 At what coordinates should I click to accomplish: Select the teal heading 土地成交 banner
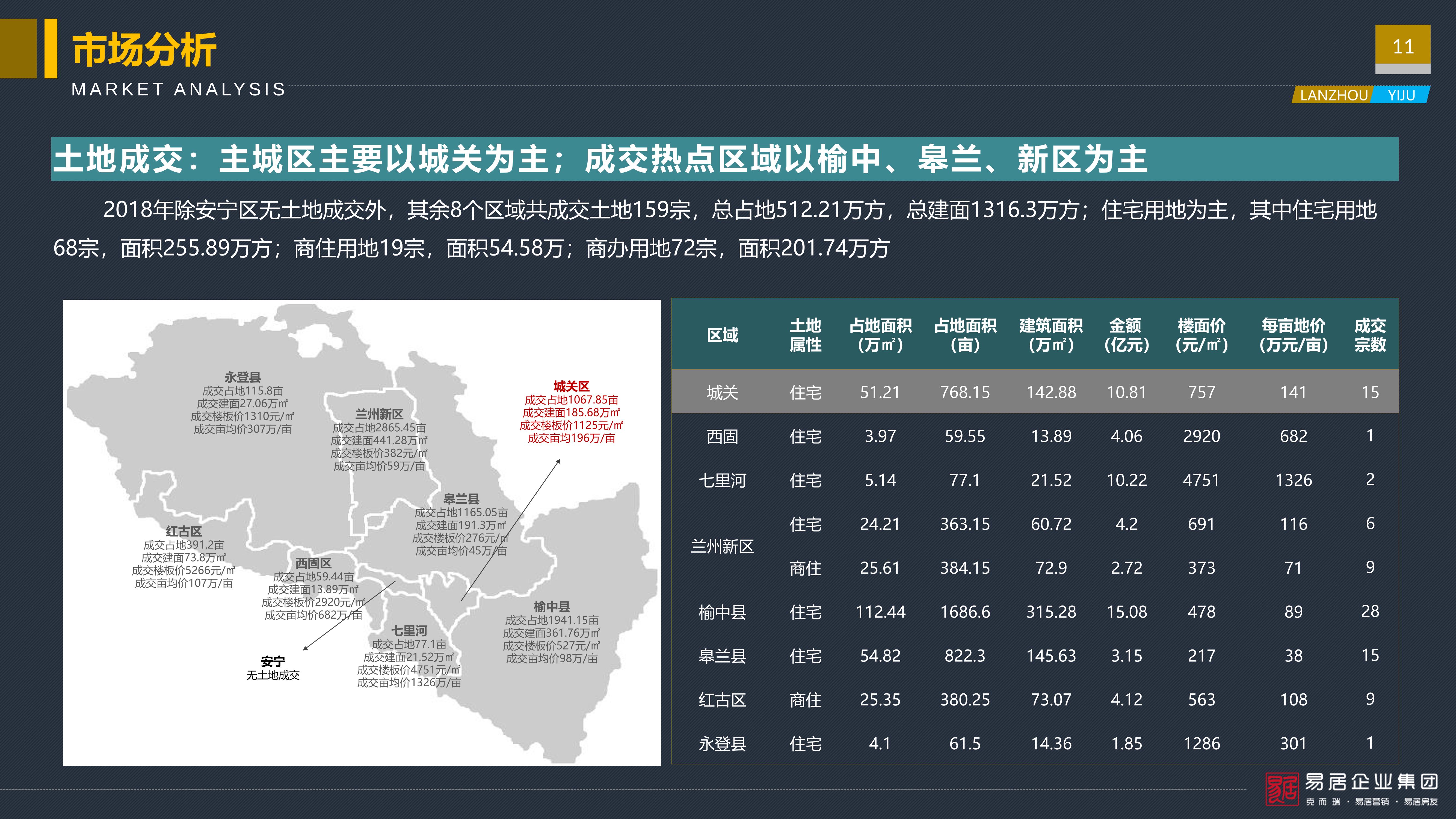(725, 159)
